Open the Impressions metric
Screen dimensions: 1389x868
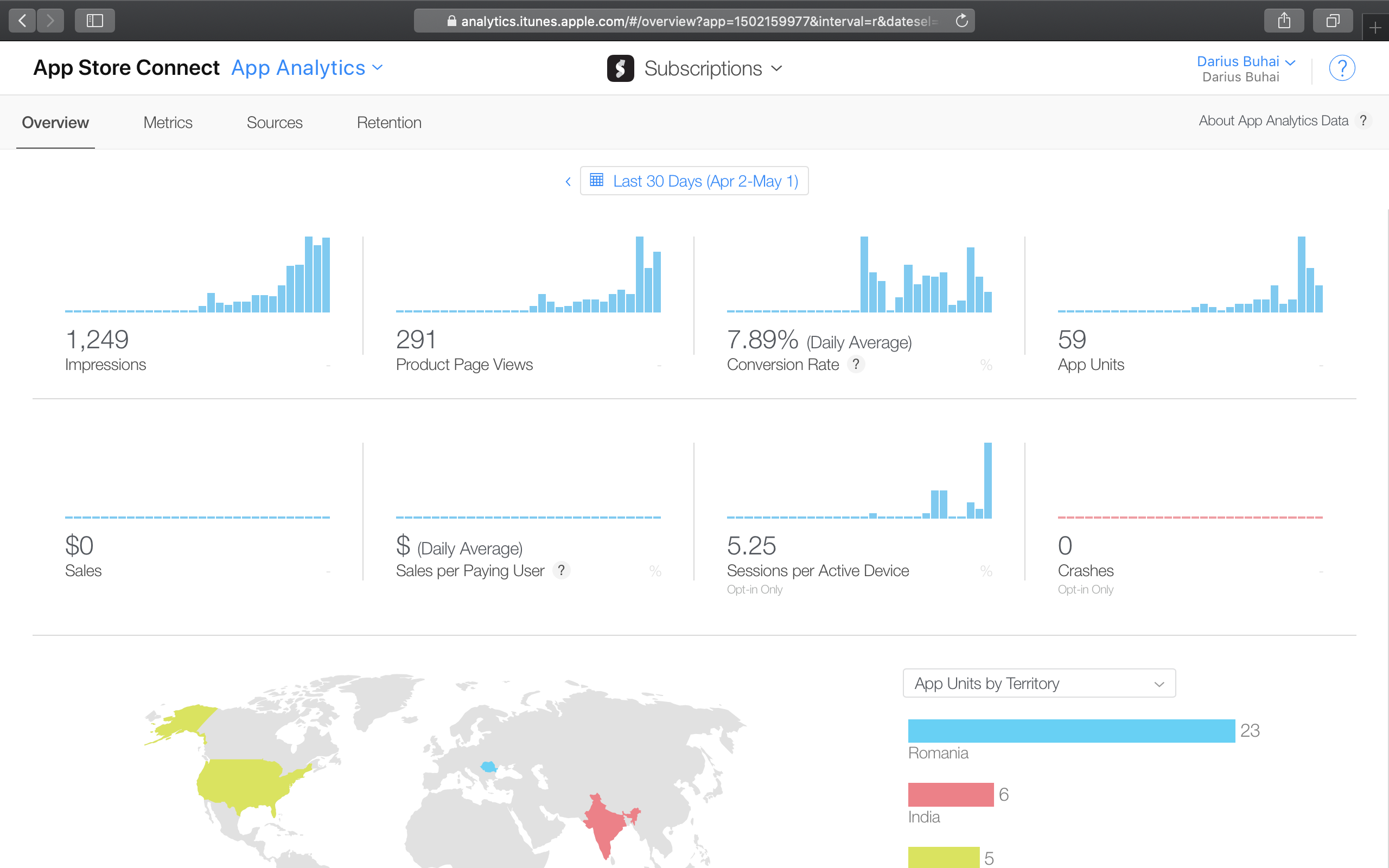click(105, 365)
